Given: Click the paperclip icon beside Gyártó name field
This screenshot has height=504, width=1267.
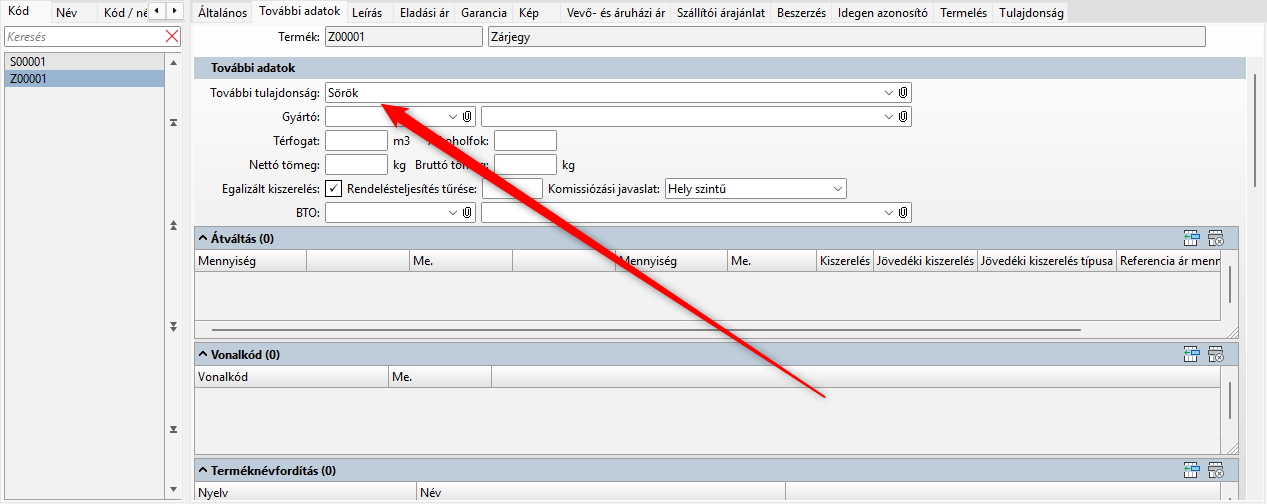Looking at the screenshot, I should click(x=903, y=116).
